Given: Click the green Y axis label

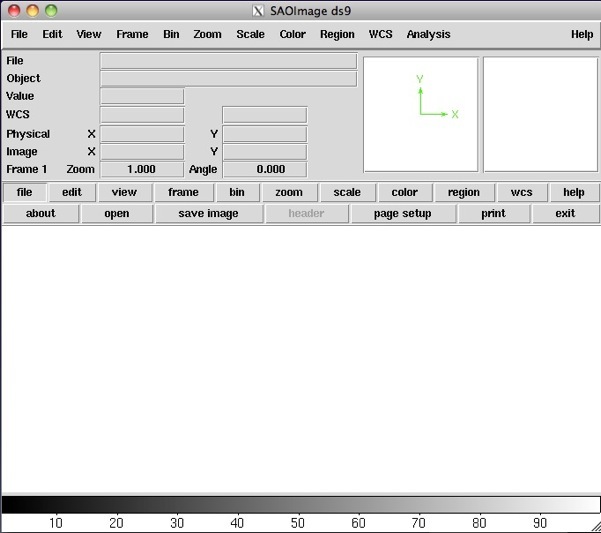Looking at the screenshot, I should 420,79.
